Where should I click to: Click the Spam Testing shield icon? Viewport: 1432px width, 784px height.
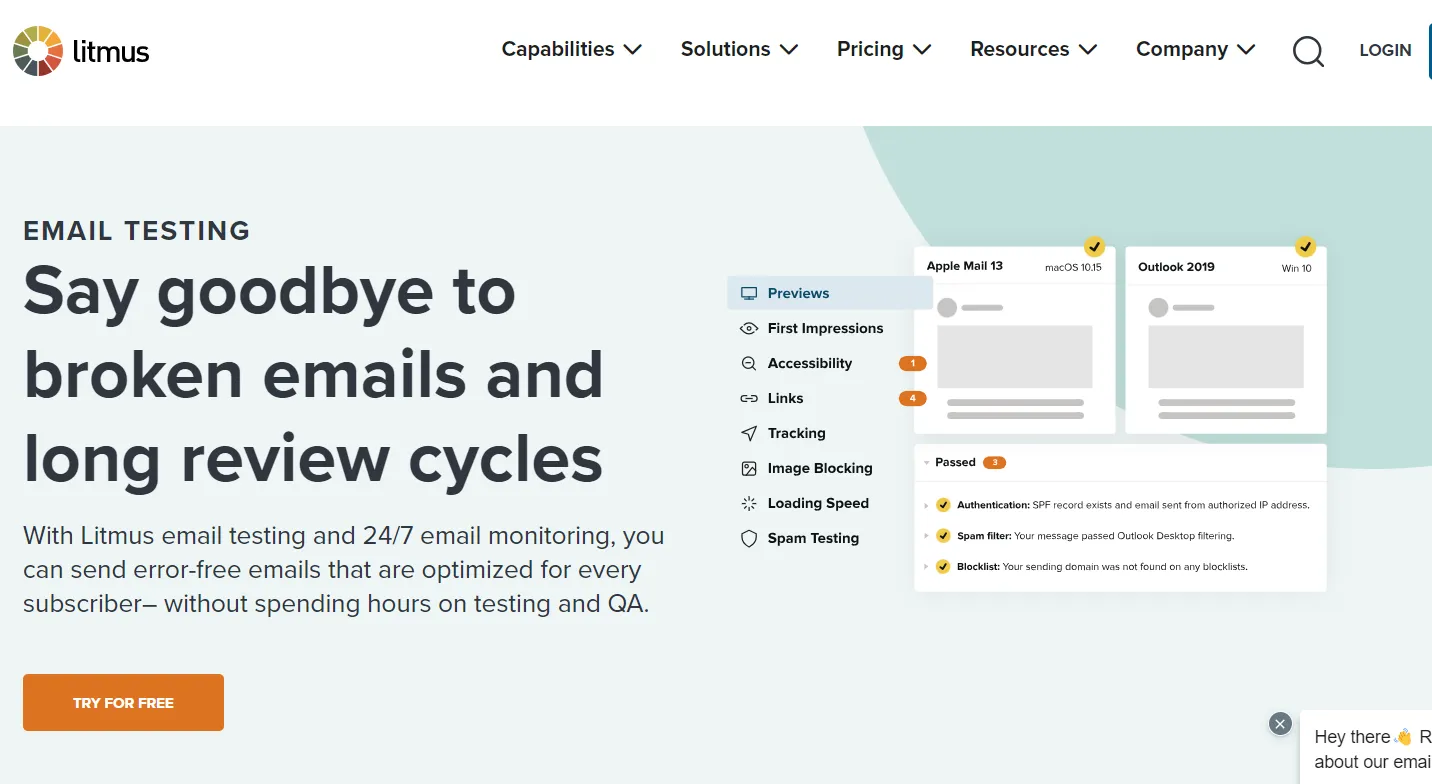coord(749,538)
